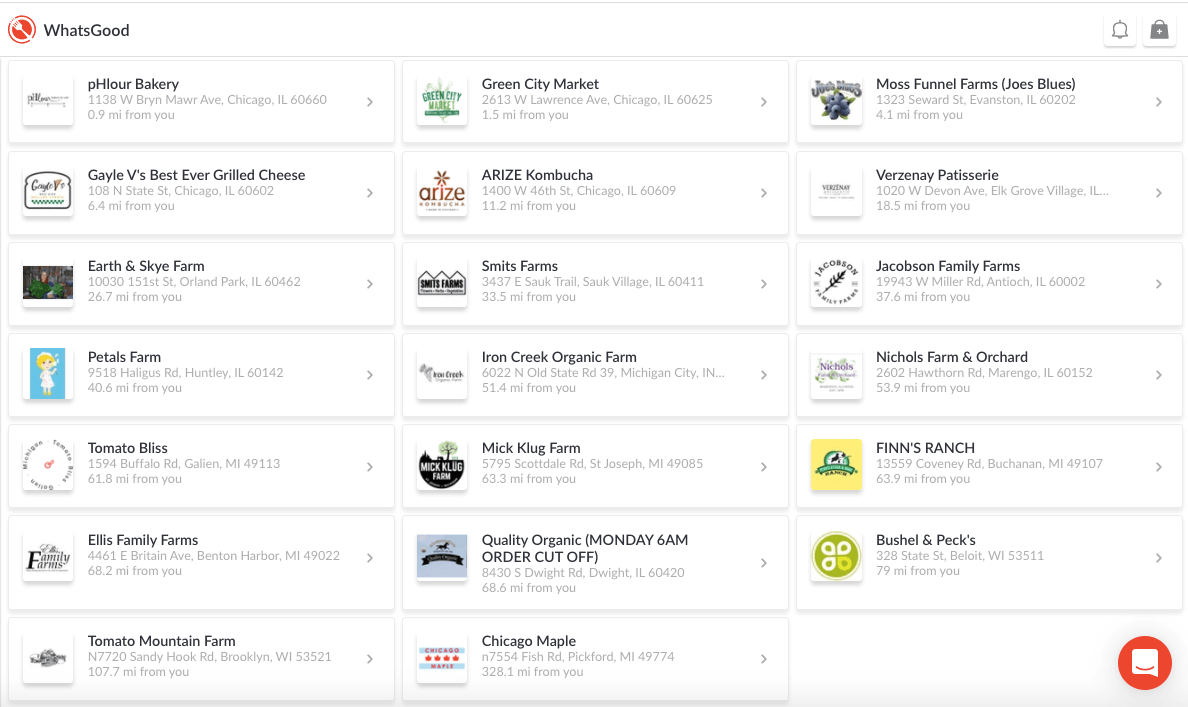Click the Gayle V's Grilled Cheese logo
This screenshot has height=707, width=1188.
point(48,191)
